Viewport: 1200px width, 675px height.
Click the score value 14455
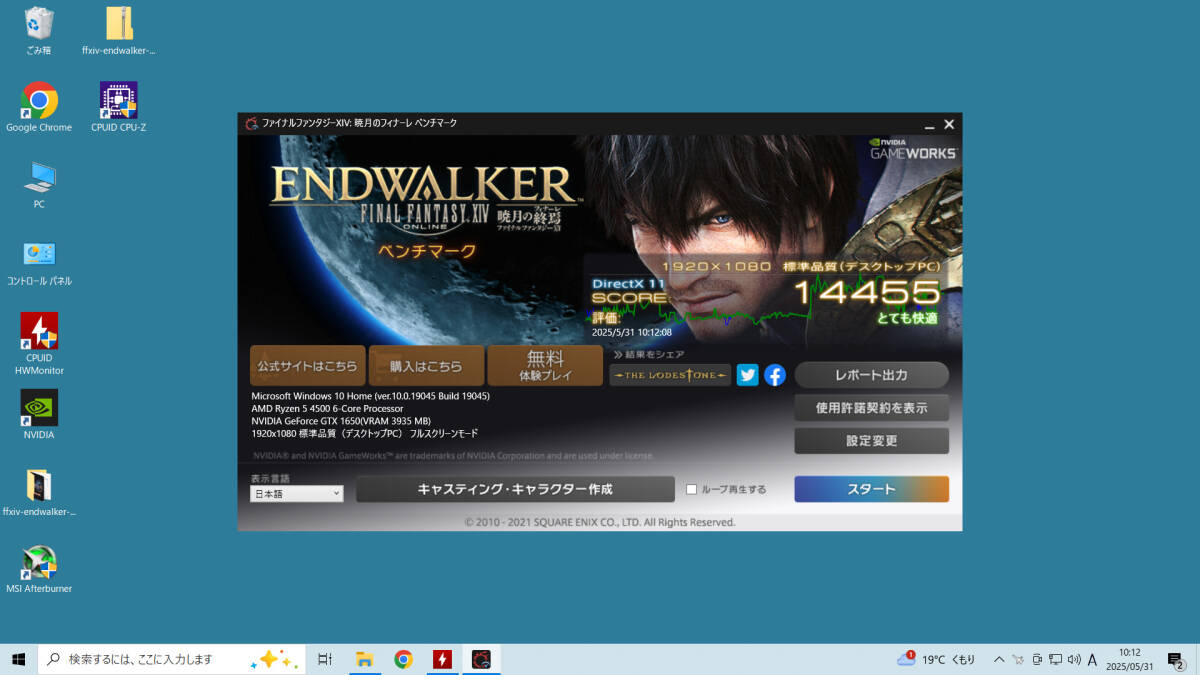[x=867, y=292]
